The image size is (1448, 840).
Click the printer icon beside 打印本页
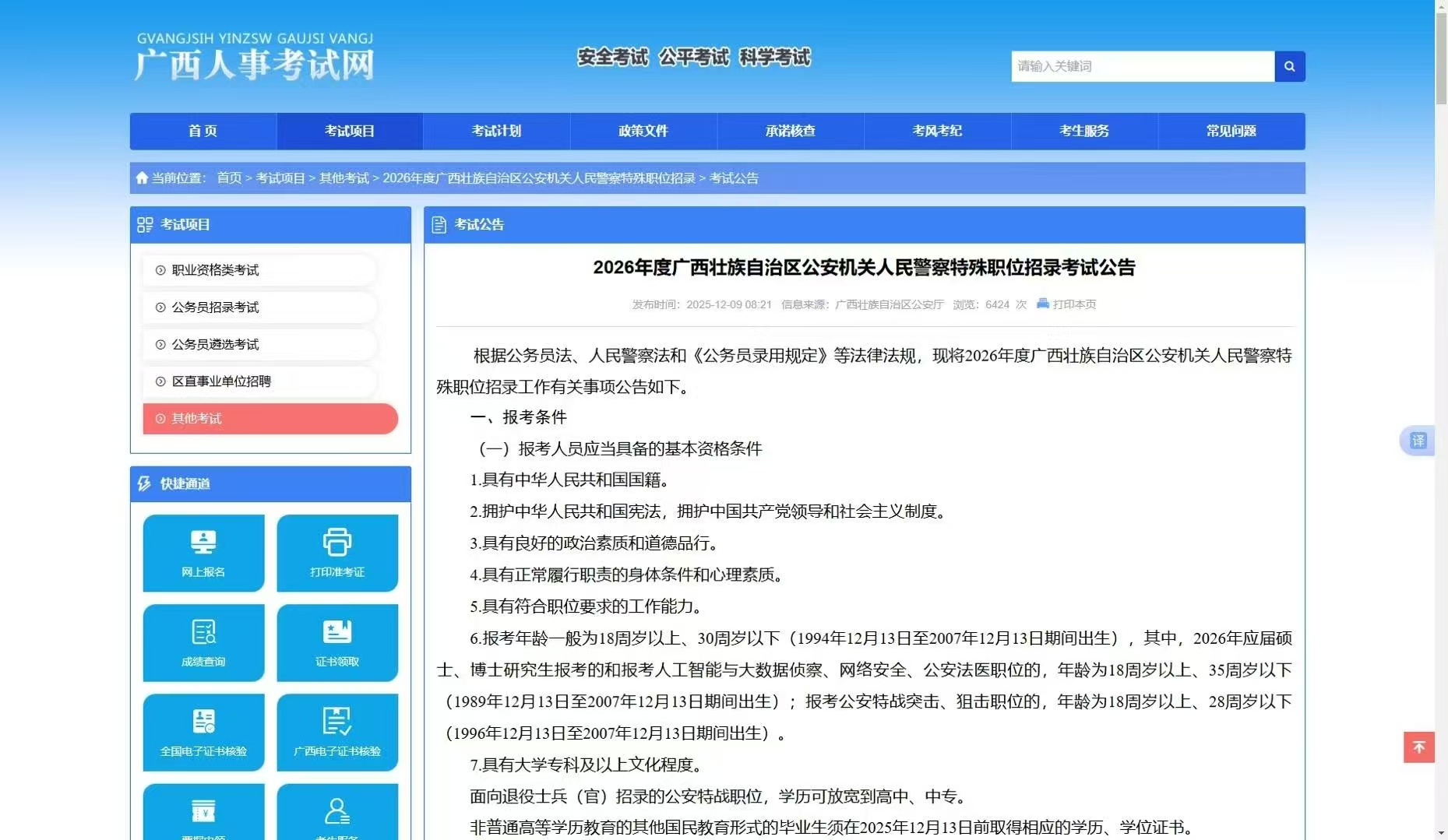point(1041,304)
